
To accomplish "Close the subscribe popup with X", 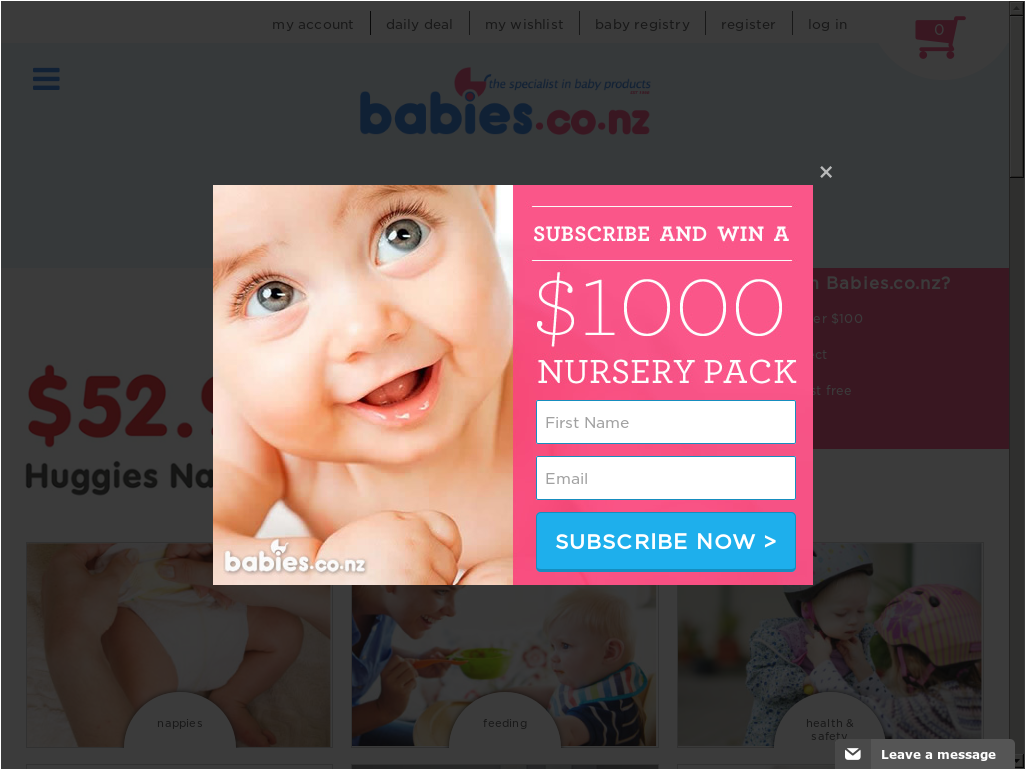I will (x=826, y=172).
